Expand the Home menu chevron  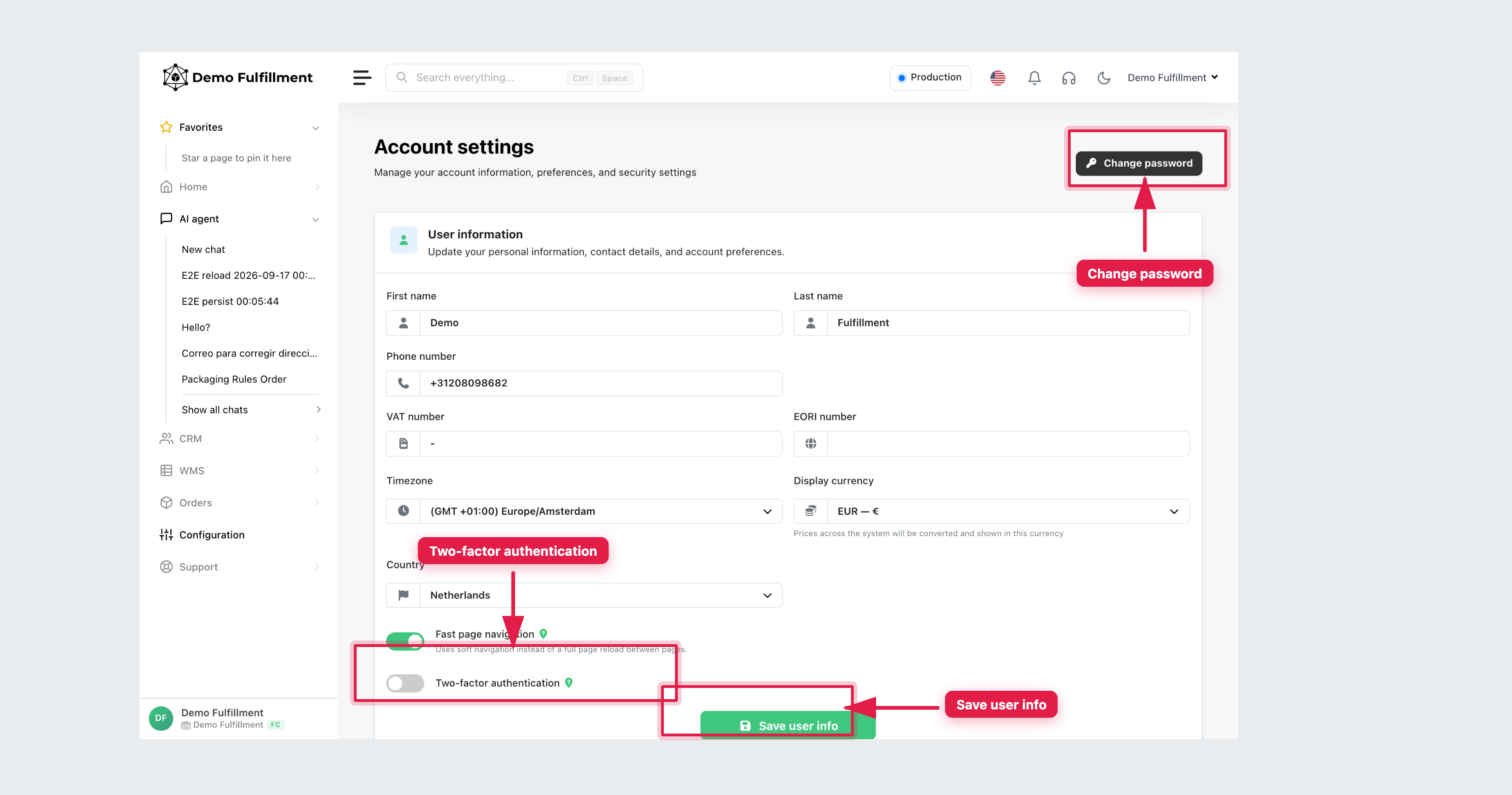[x=317, y=187]
